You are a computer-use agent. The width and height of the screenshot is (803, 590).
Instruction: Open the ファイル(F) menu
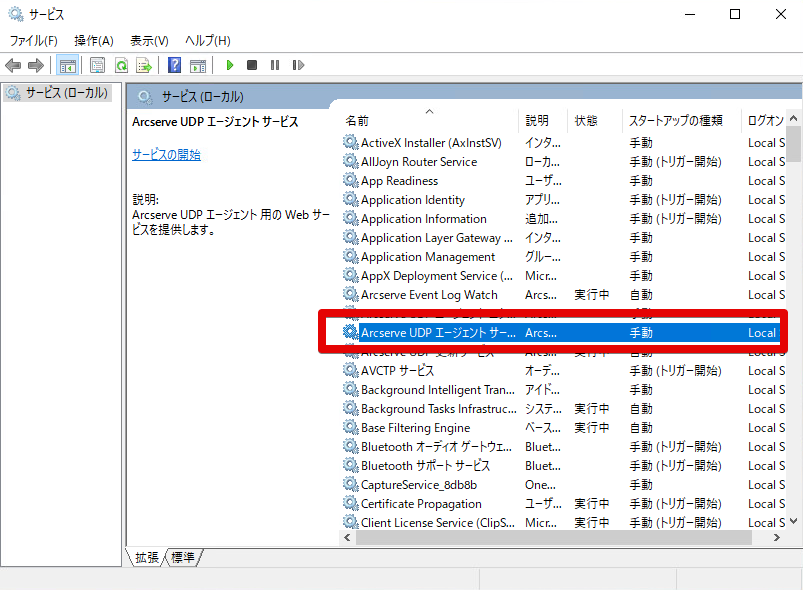pos(33,41)
